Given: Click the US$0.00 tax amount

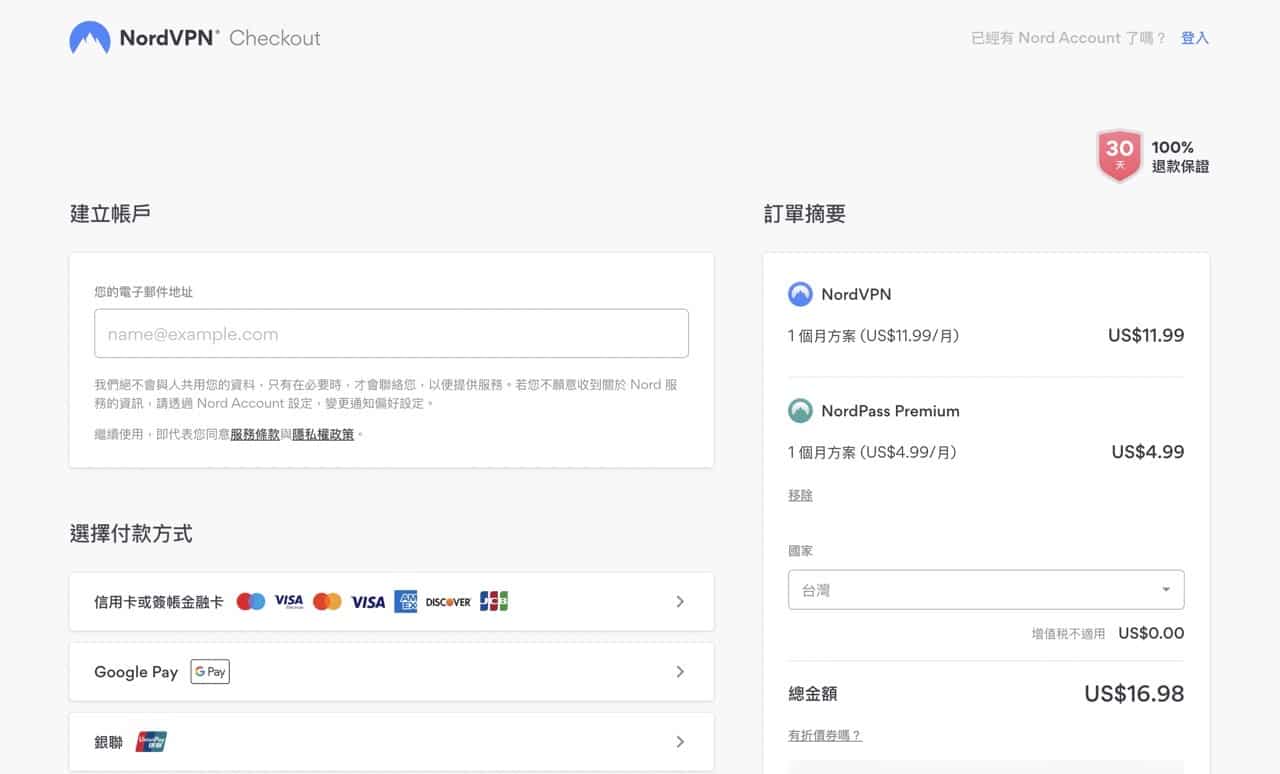Looking at the screenshot, I should point(1151,633).
